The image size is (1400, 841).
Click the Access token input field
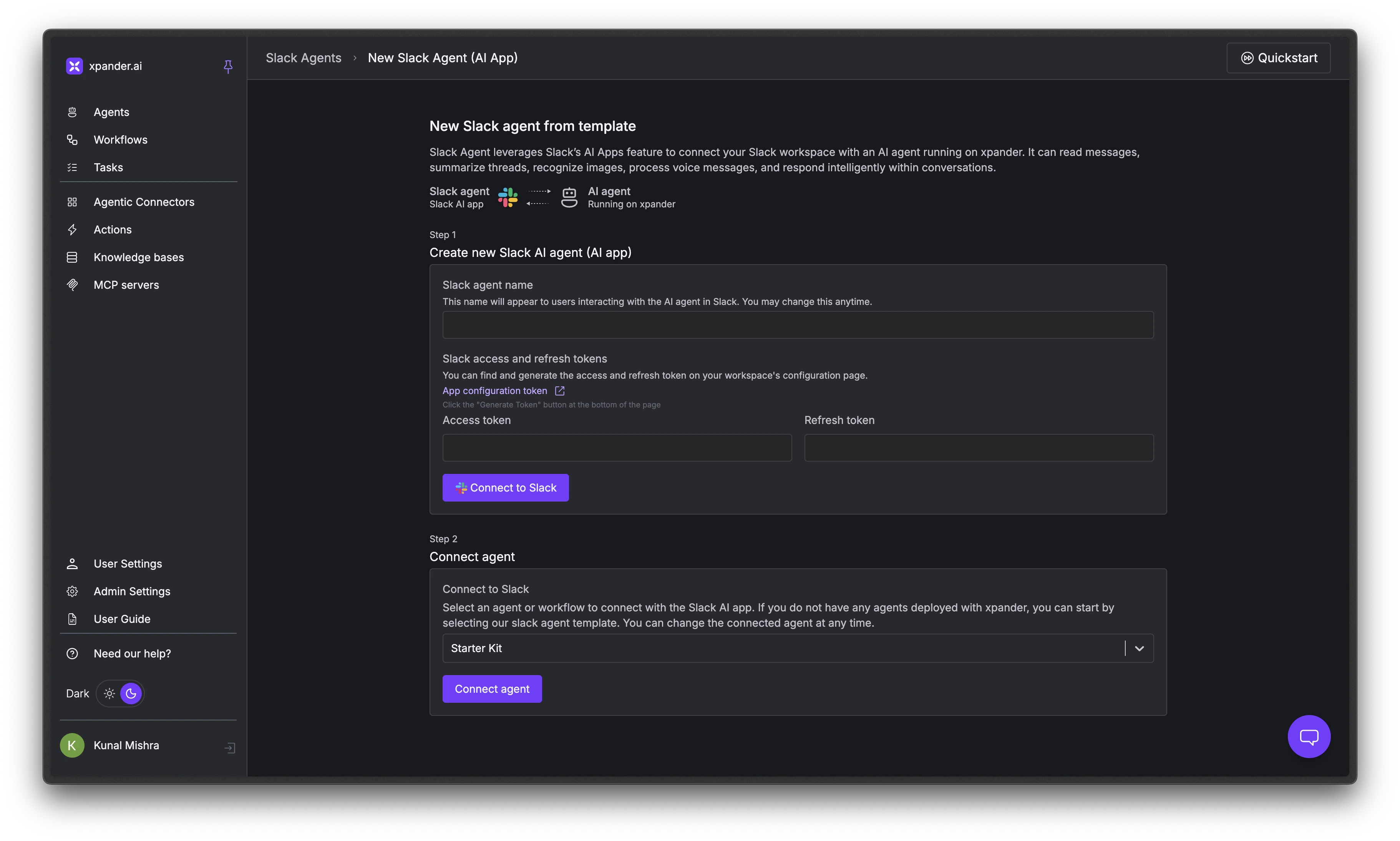coord(617,448)
